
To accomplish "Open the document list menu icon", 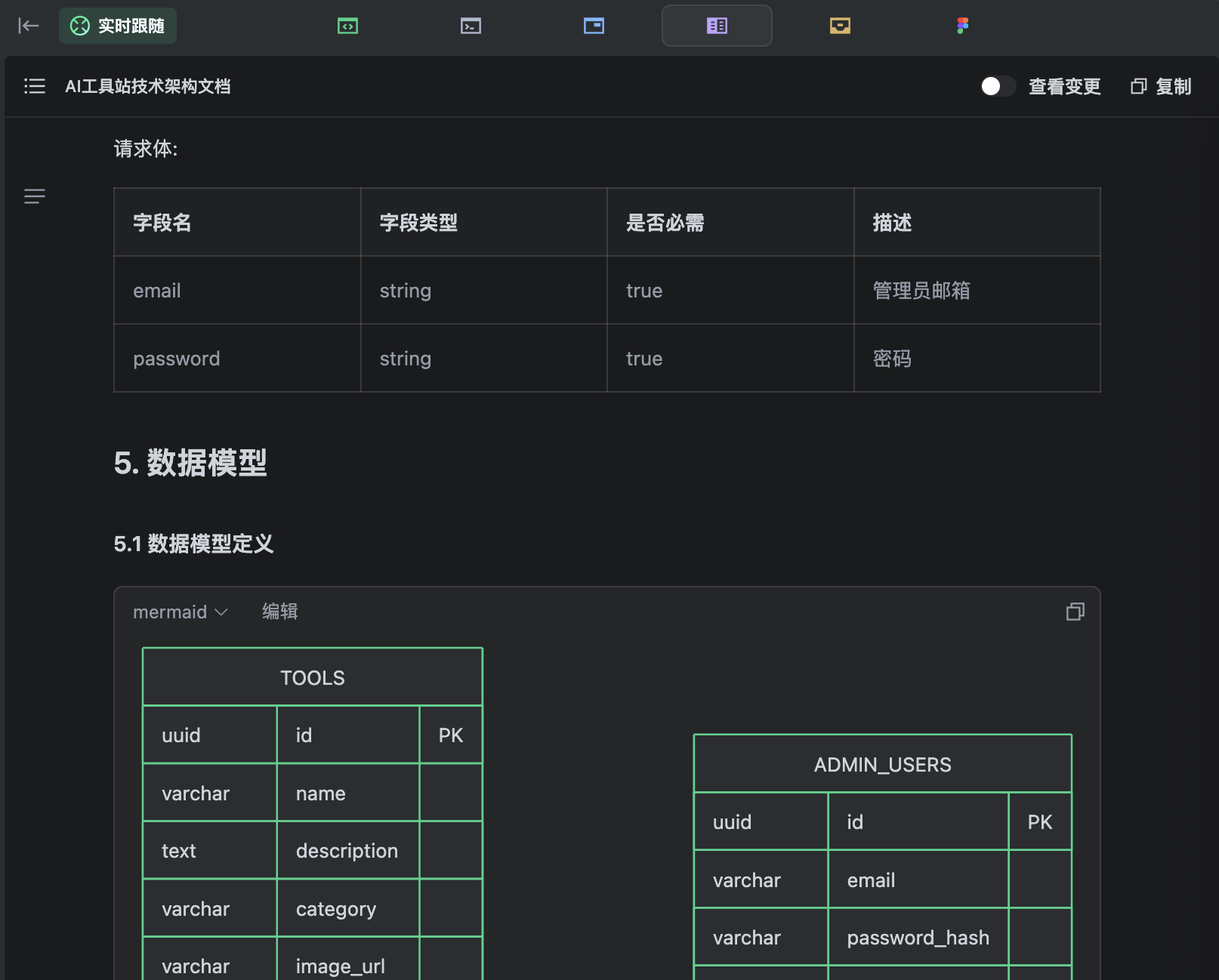I will coord(35,86).
